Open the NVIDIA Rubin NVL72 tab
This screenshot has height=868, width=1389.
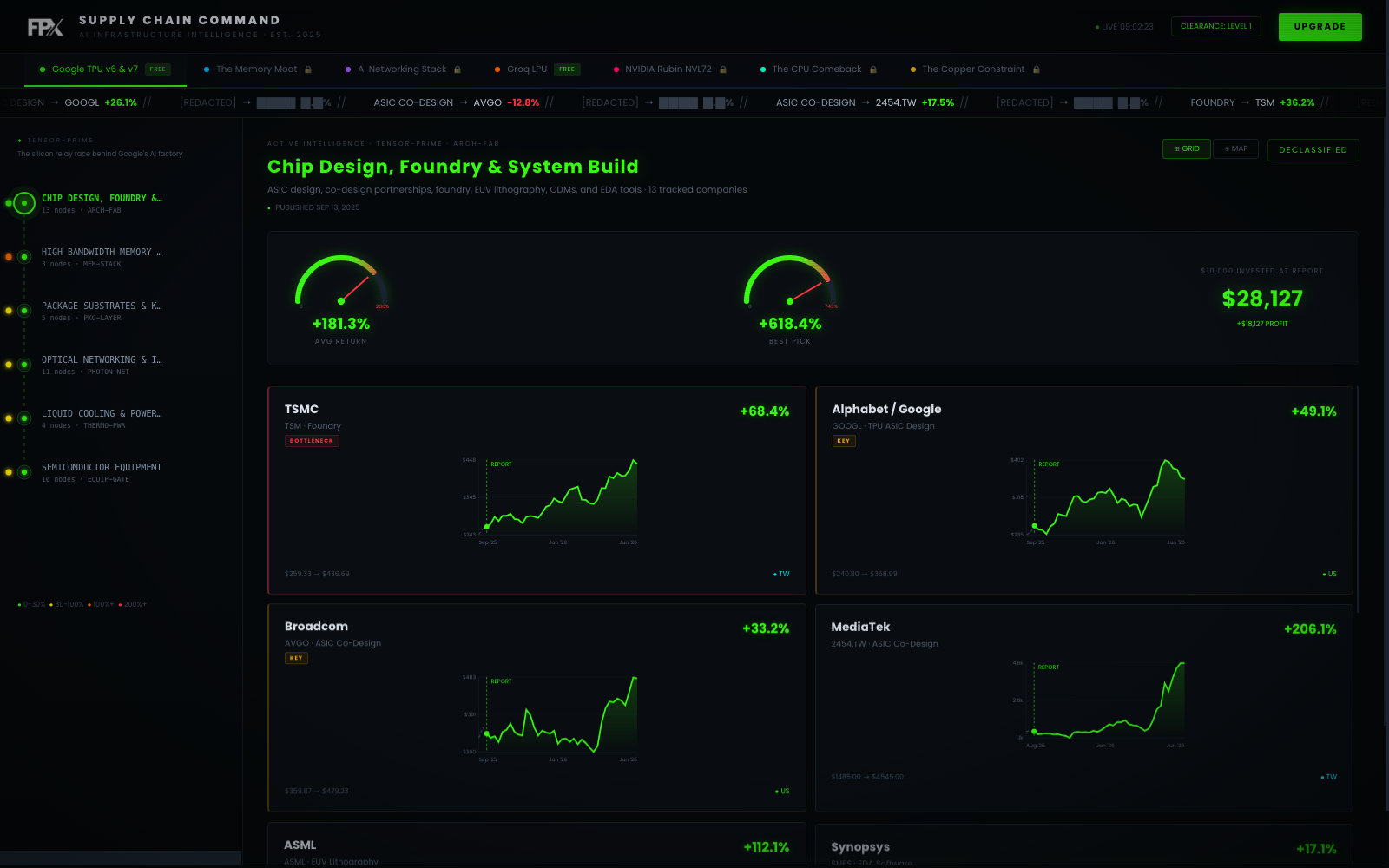(x=669, y=69)
